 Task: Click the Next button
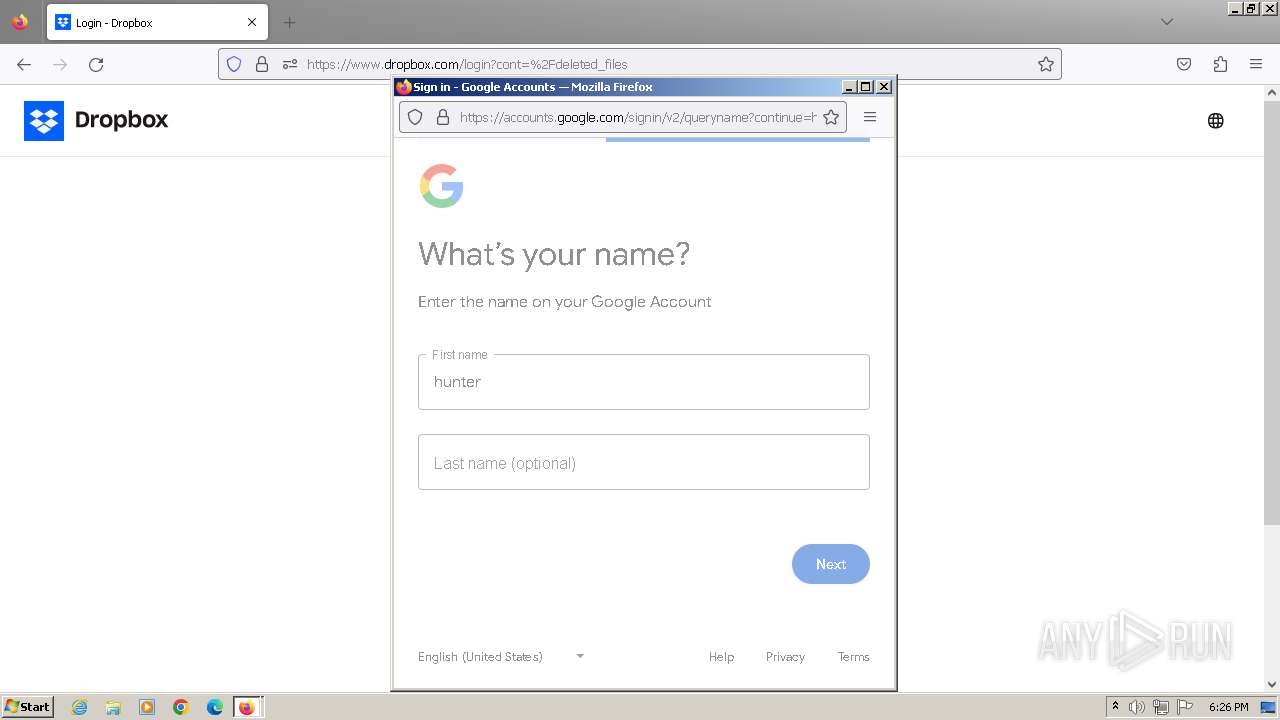pos(831,564)
